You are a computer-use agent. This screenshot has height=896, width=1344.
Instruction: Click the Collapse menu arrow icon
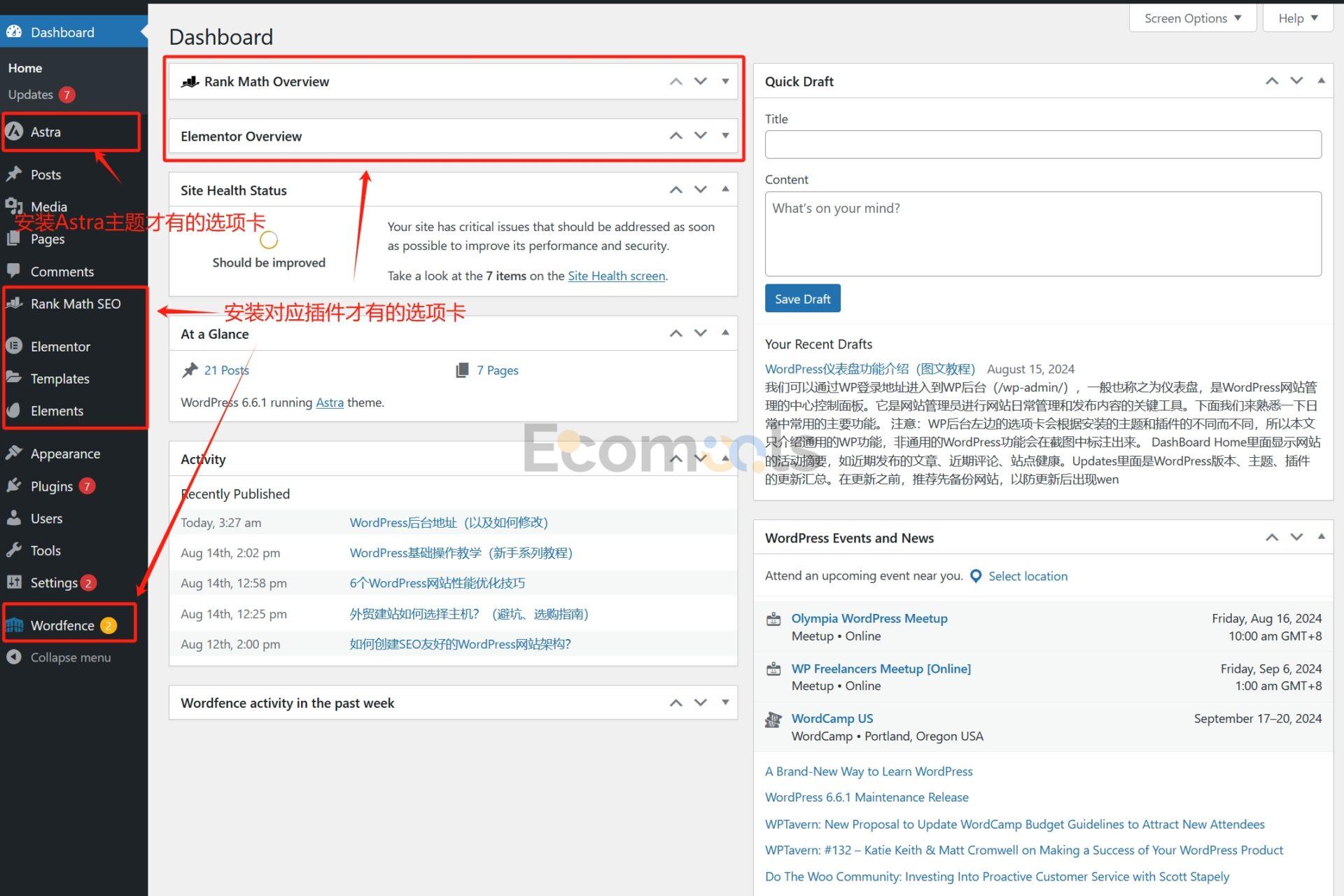click(x=14, y=657)
